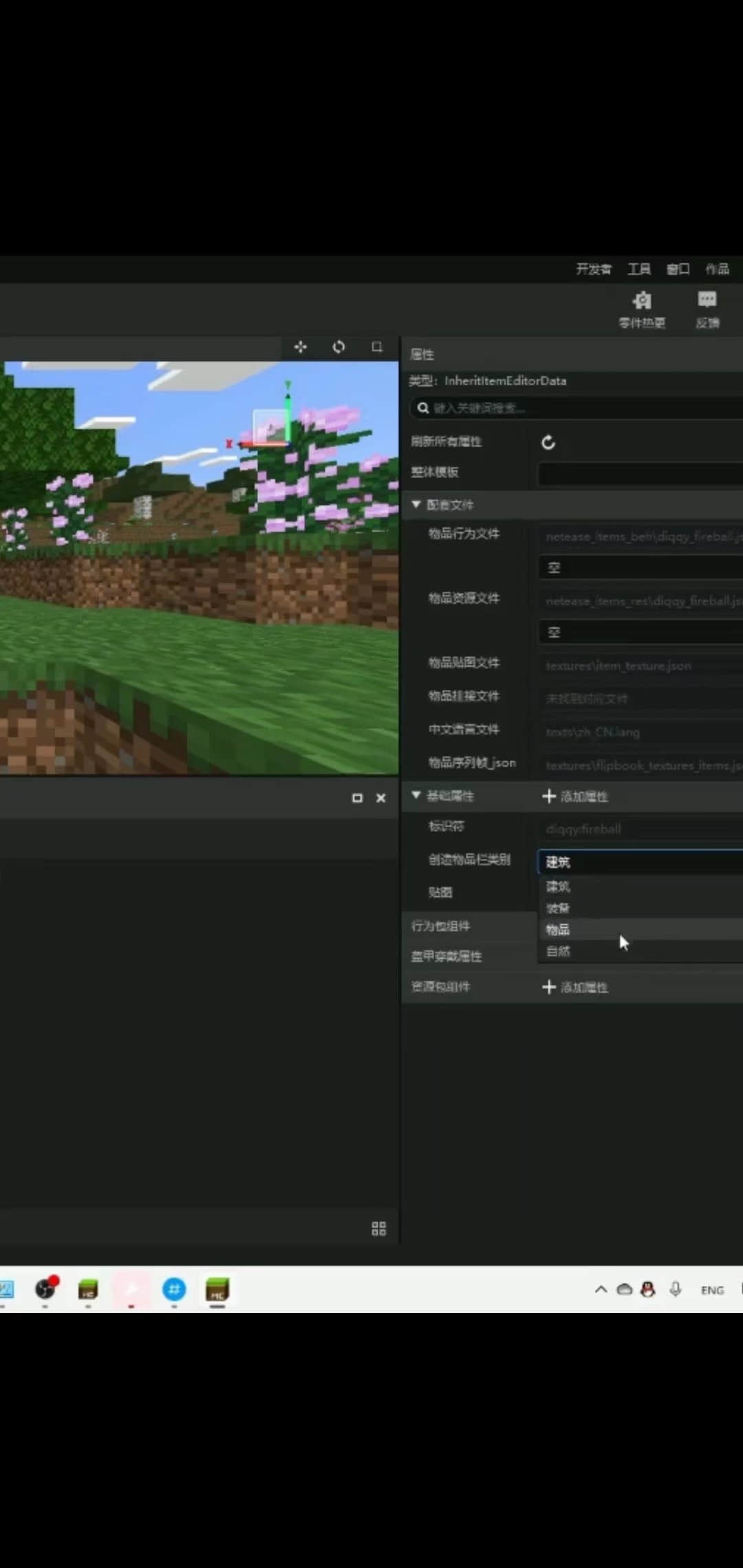The width and height of the screenshot is (743, 1568).
Task: Click the property keyword search field
Action: [x=578, y=409]
